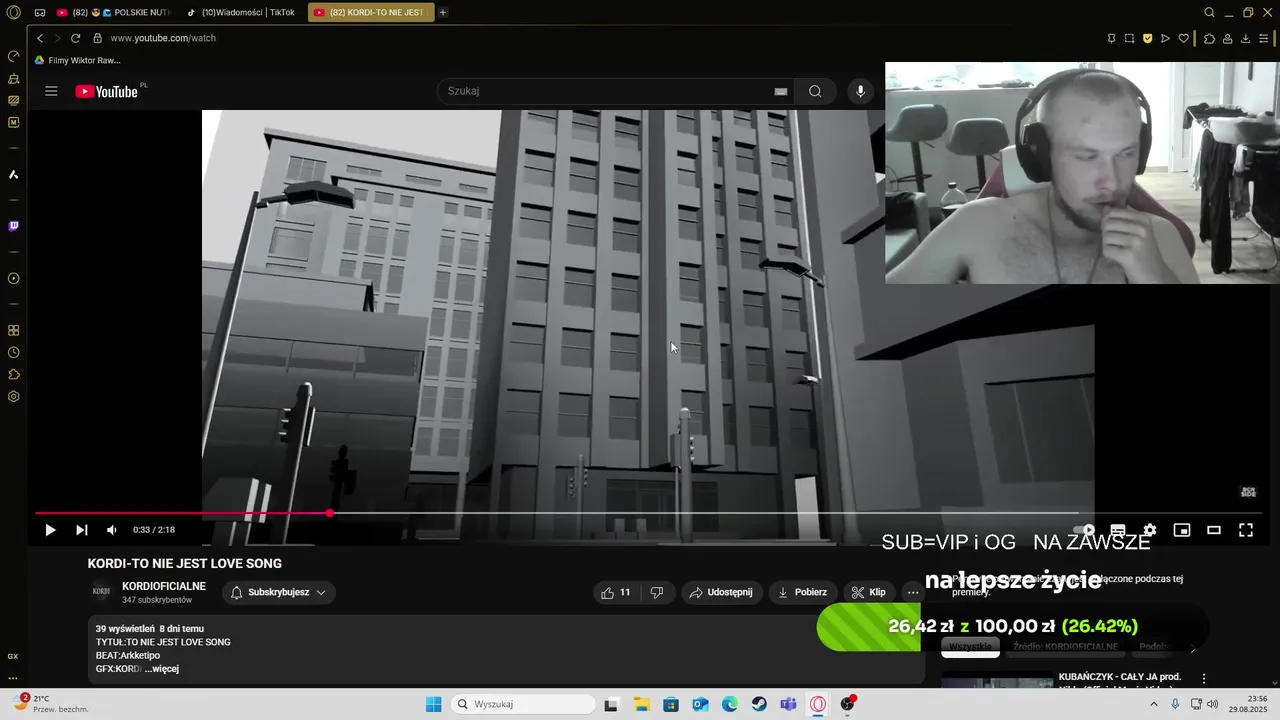Open the GX Control speedometer in sidebar

point(14,56)
